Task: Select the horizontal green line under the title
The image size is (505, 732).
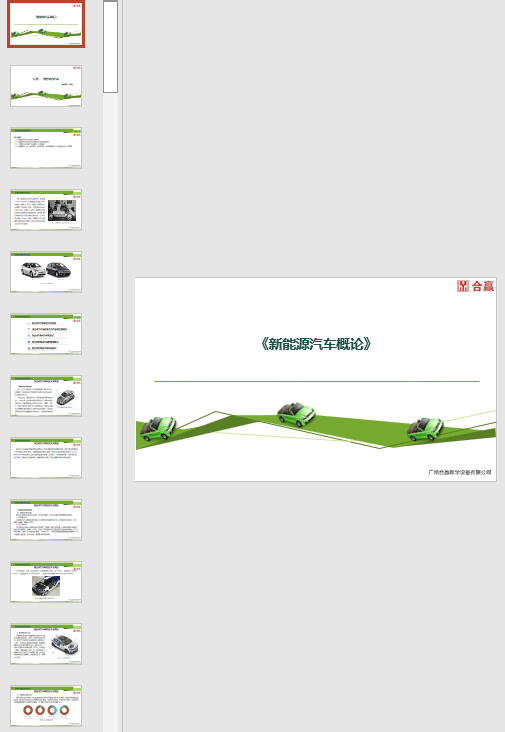Action: pos(316,381)
